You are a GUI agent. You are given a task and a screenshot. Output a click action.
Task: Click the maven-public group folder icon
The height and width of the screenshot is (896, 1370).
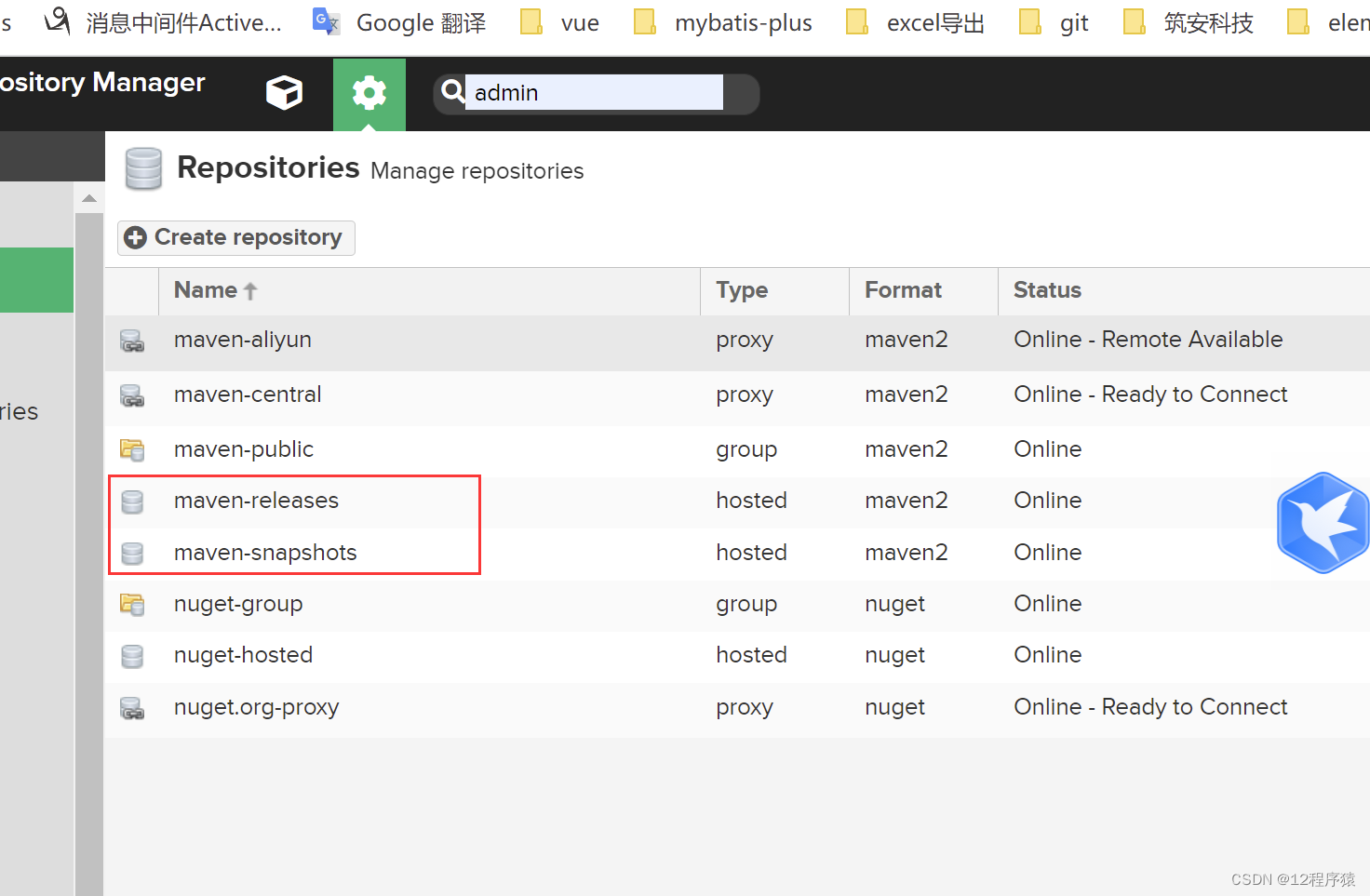(x=132, y=450)
